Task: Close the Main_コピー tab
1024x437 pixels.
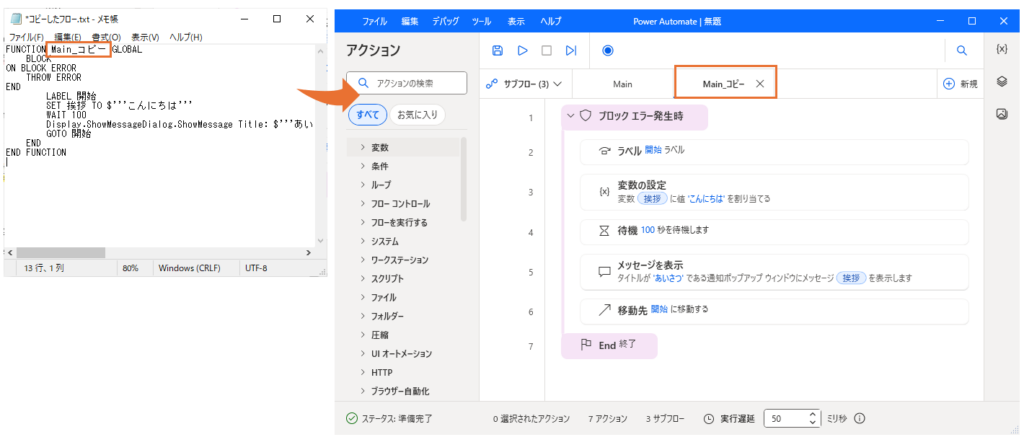Action: click(760, 84)
